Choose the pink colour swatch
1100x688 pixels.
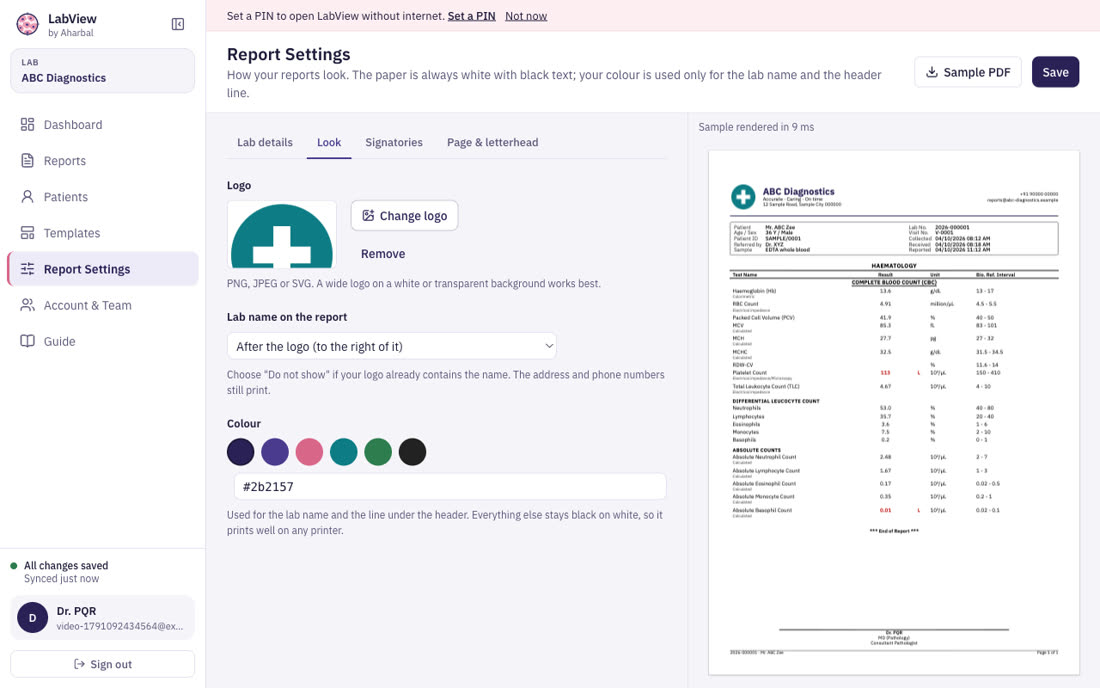pyautogui.click(x=309, y=452)
